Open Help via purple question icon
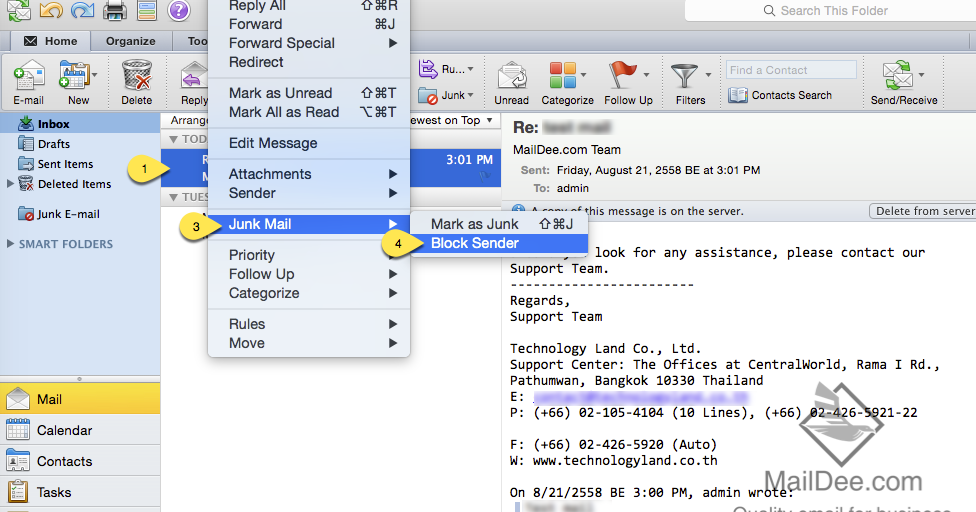This screenshot has height=512, width=976. 179,10
